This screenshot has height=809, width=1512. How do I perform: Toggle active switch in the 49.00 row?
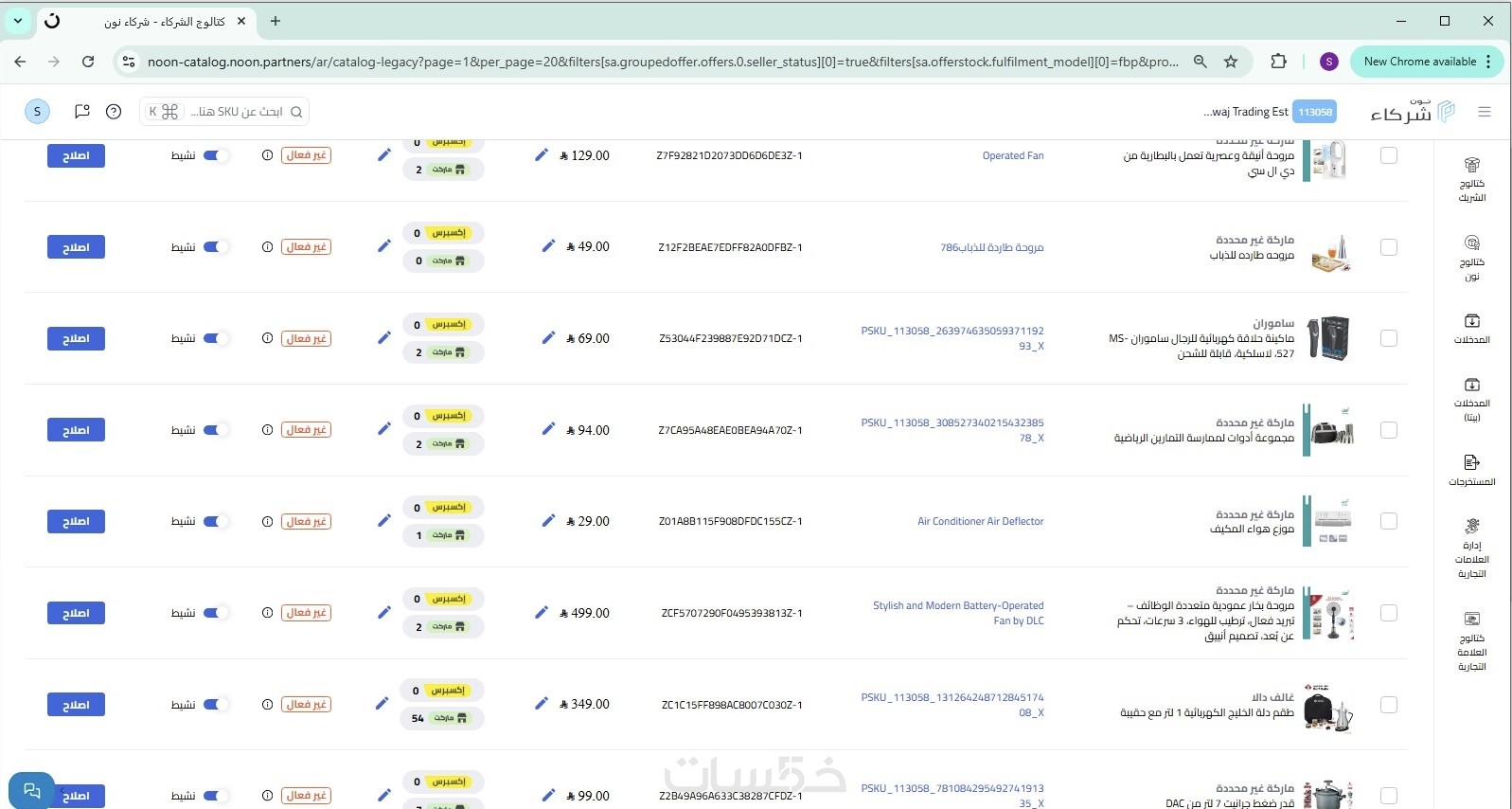[x=216, y=247]
